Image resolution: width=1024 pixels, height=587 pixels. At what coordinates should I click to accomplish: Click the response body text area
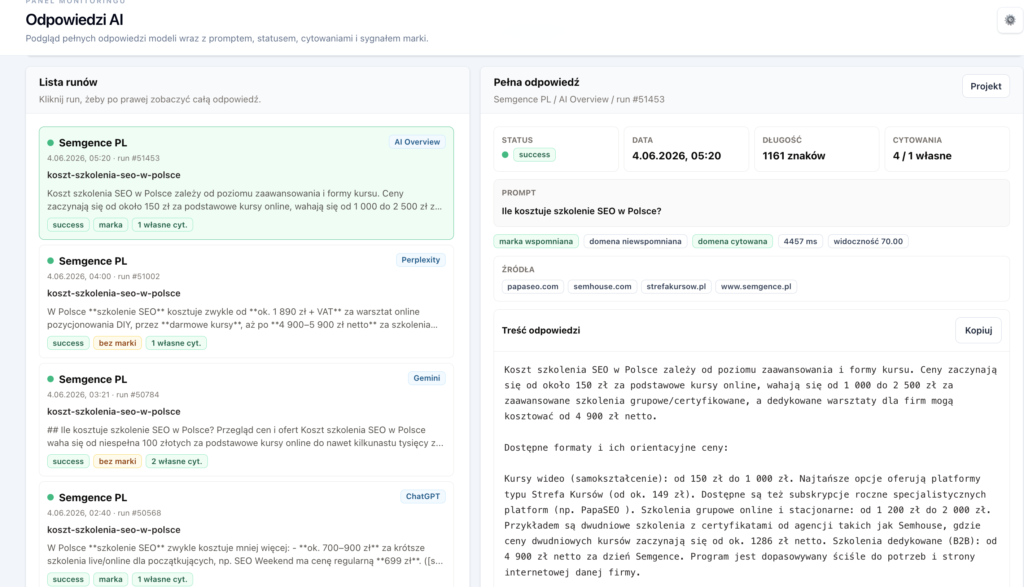pyautogui.click(x=751, y=470)
